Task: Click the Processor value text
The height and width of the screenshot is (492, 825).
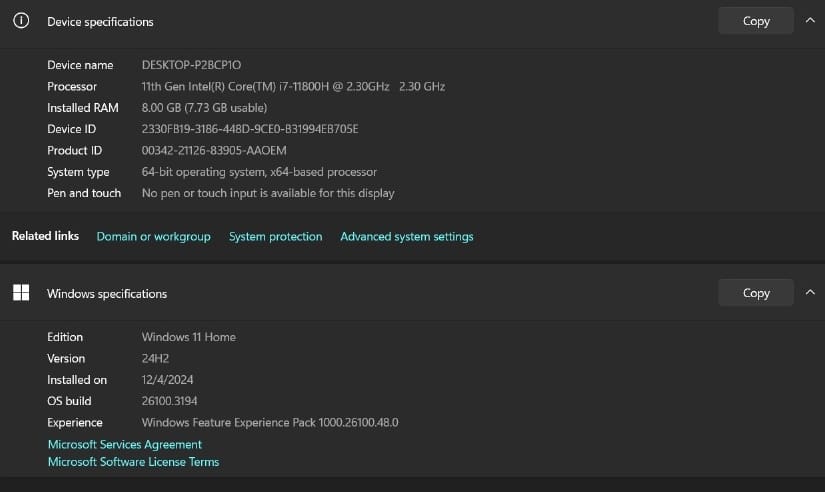Action: click(x=293, y=86)
